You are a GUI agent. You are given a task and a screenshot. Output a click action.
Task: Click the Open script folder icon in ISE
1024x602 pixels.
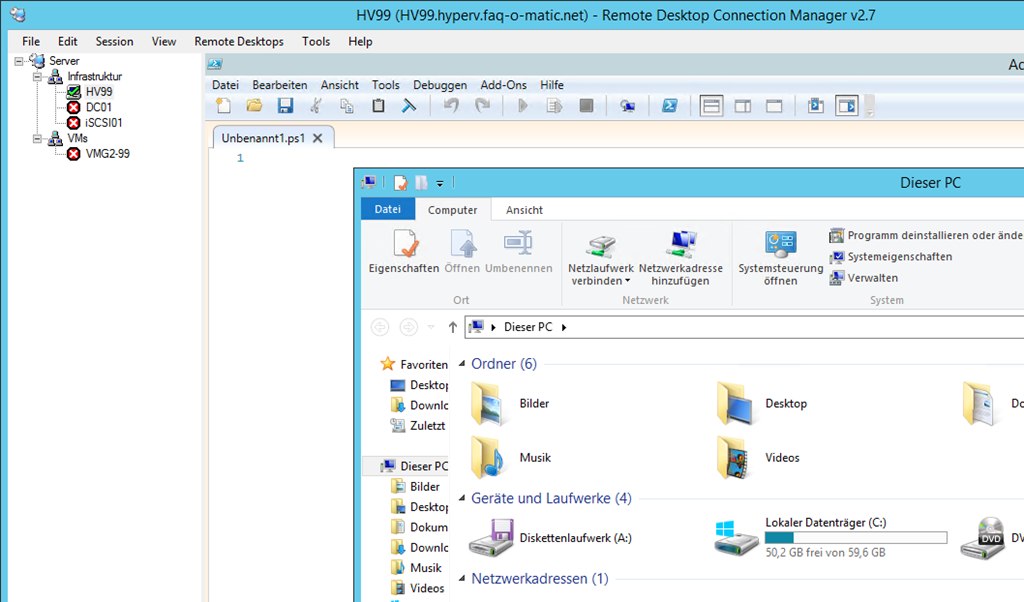(254, 106)
